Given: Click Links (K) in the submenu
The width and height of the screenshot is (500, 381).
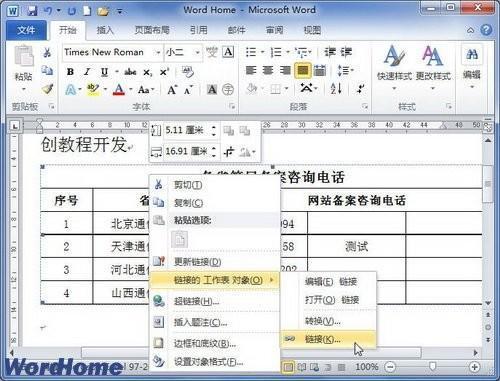Looking at the screenshot, I should [x=329, y=339].
